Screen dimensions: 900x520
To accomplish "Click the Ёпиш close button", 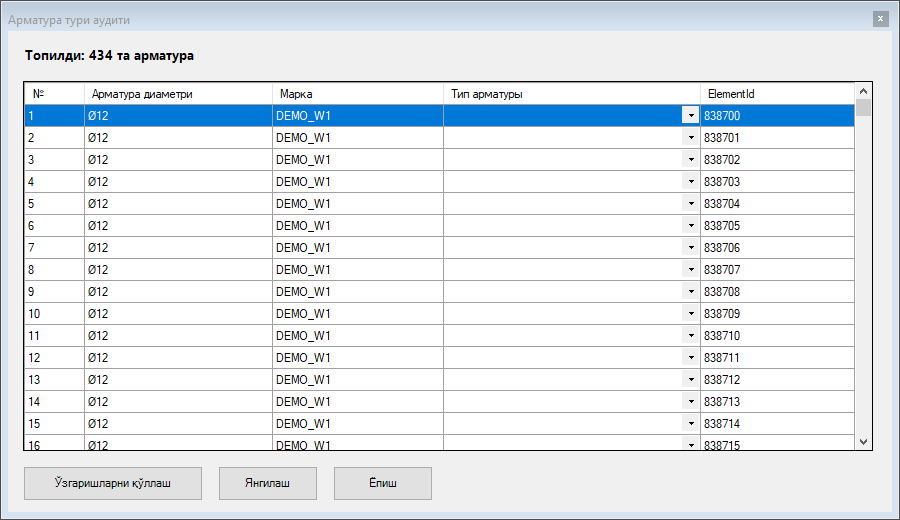I will pos(383,483).
